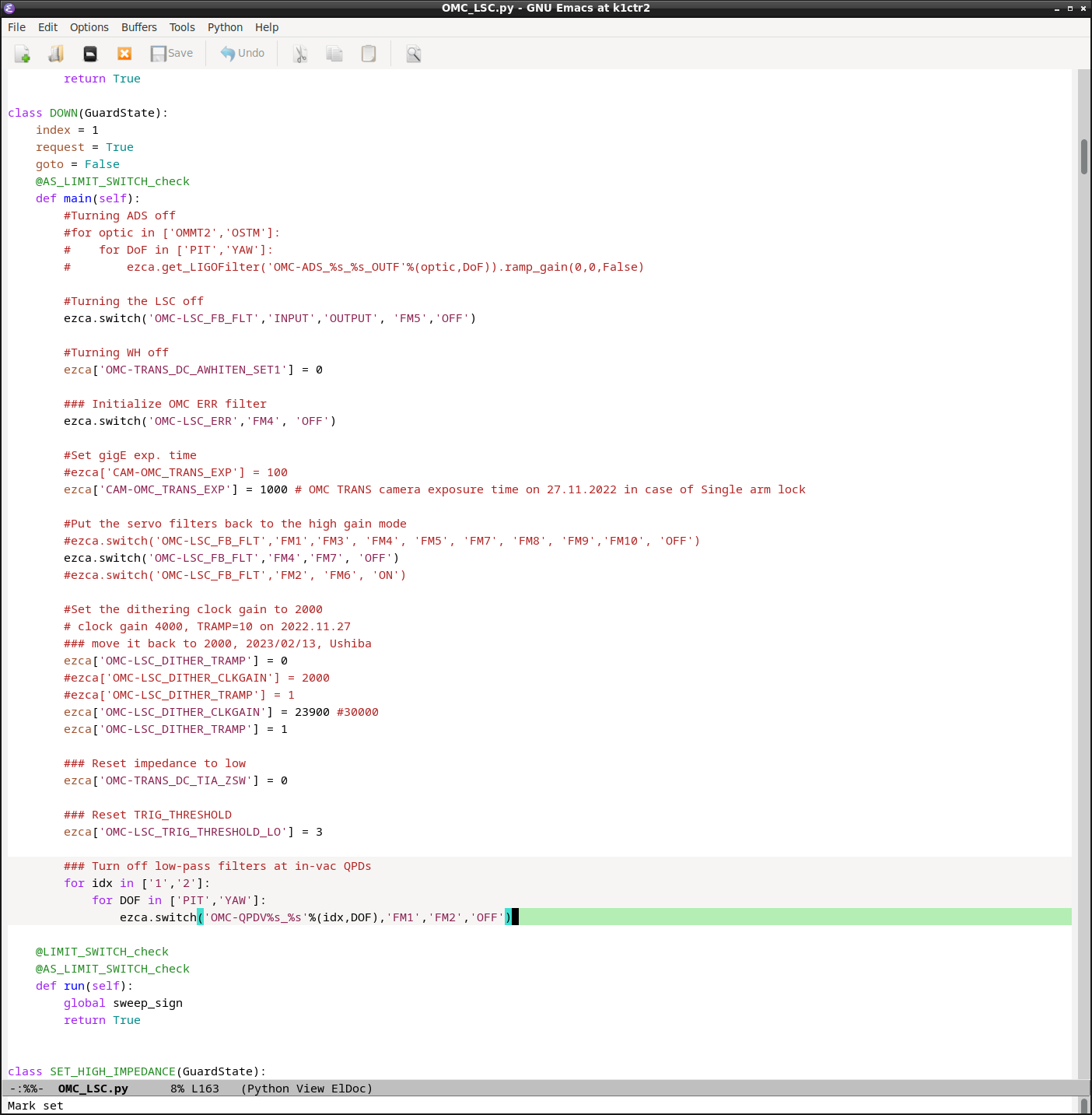Click the read-only %% indicator in mode line
The height and width of the screenshot is (1115, 1092).
tap(30, 1089)
